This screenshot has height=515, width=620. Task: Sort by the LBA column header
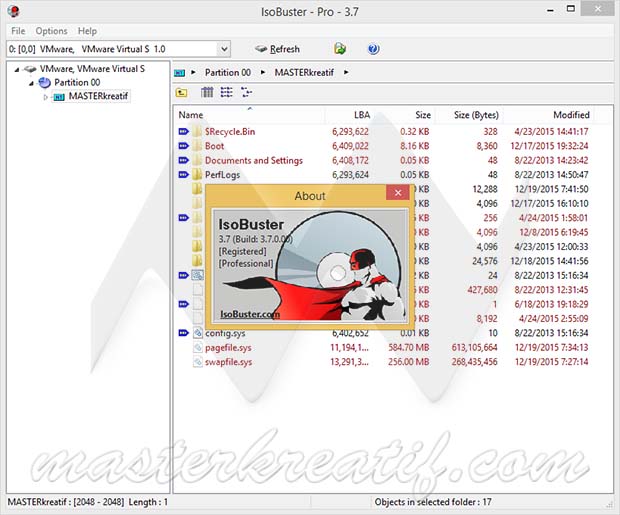coord(362,115)
